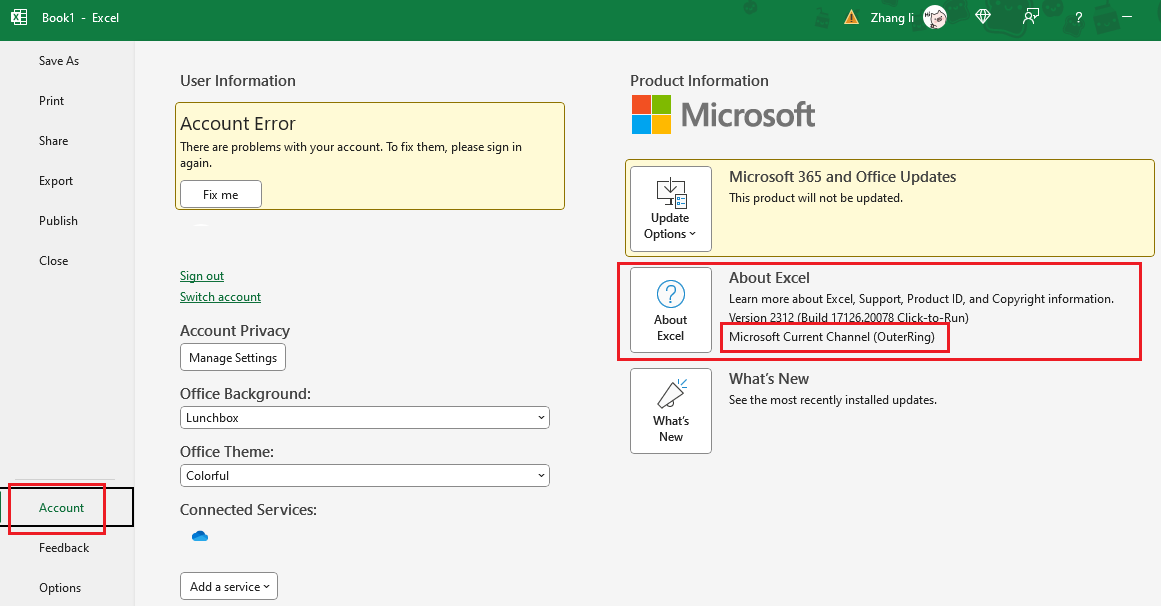
Task: Click the Account Error heading
Action: pyautogui.click(x=238, y=123)
